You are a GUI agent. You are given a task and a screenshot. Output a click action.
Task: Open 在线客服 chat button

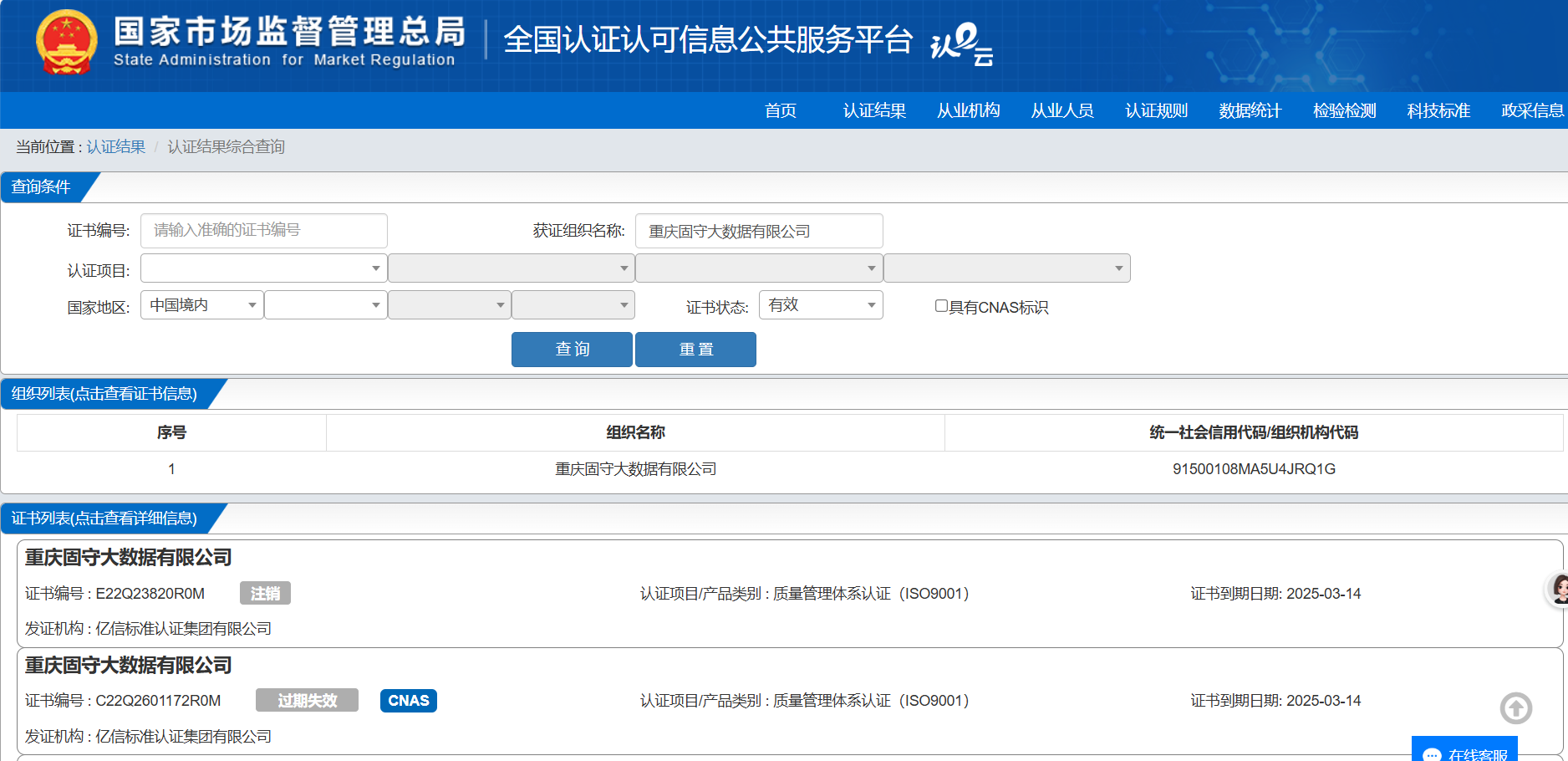coord(1464,750)
